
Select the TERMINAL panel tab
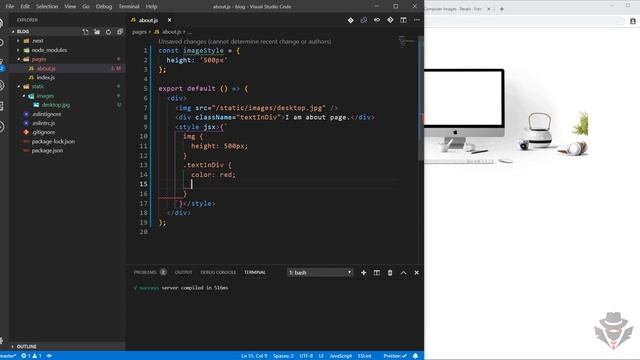[x=255, y=272]
